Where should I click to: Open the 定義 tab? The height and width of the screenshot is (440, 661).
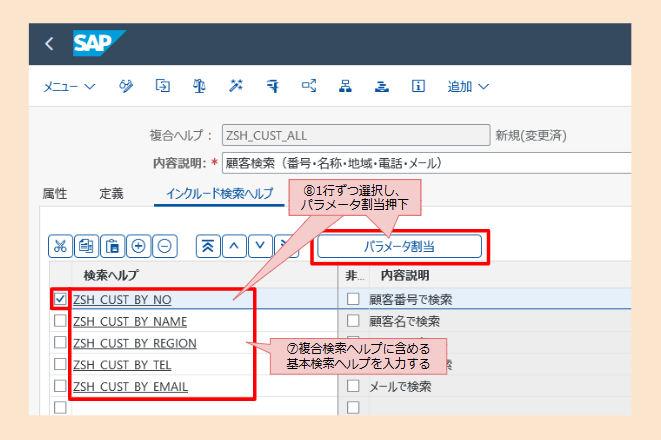point(112,193)
